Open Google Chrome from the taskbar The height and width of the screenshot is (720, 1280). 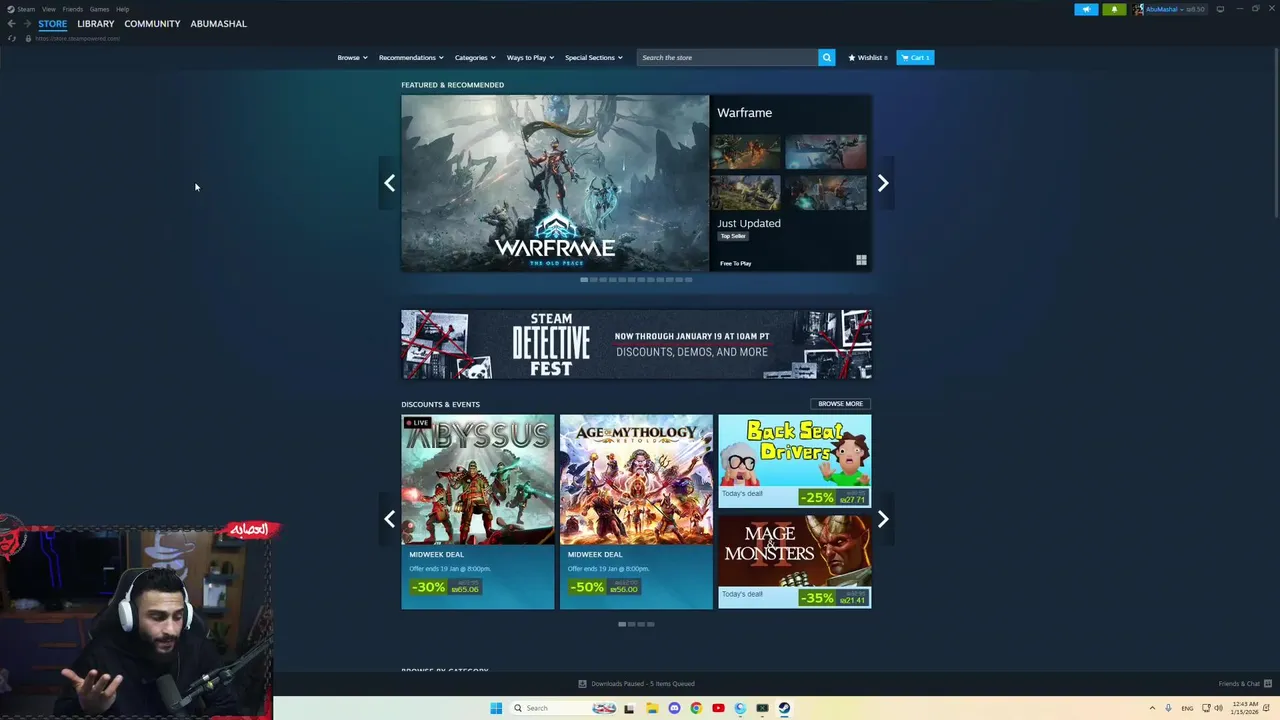[696, 708]
